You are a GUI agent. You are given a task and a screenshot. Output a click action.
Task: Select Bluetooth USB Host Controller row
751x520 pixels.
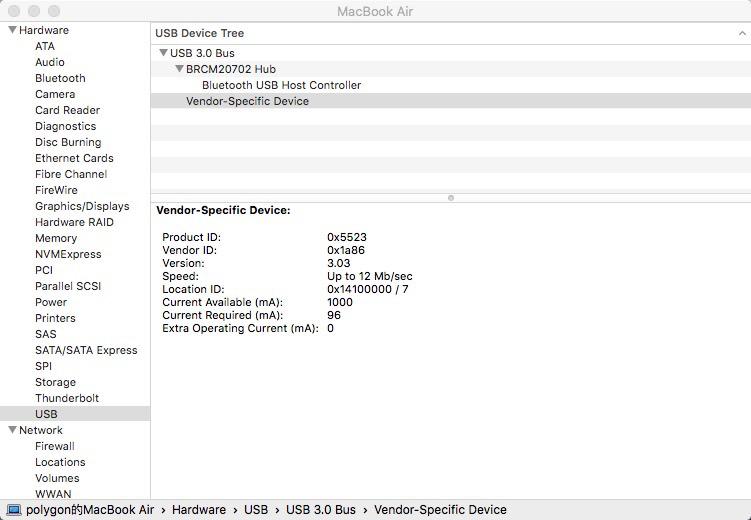click(451, 85)
